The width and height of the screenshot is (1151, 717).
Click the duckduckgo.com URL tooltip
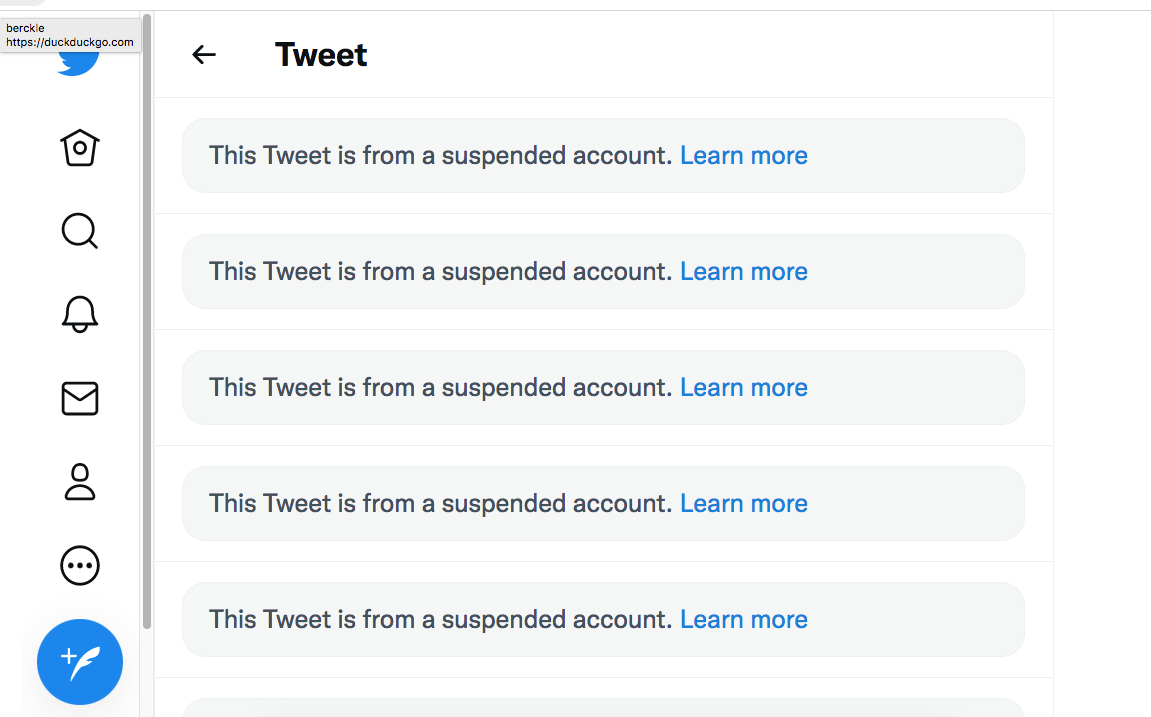tap(70, 35)
